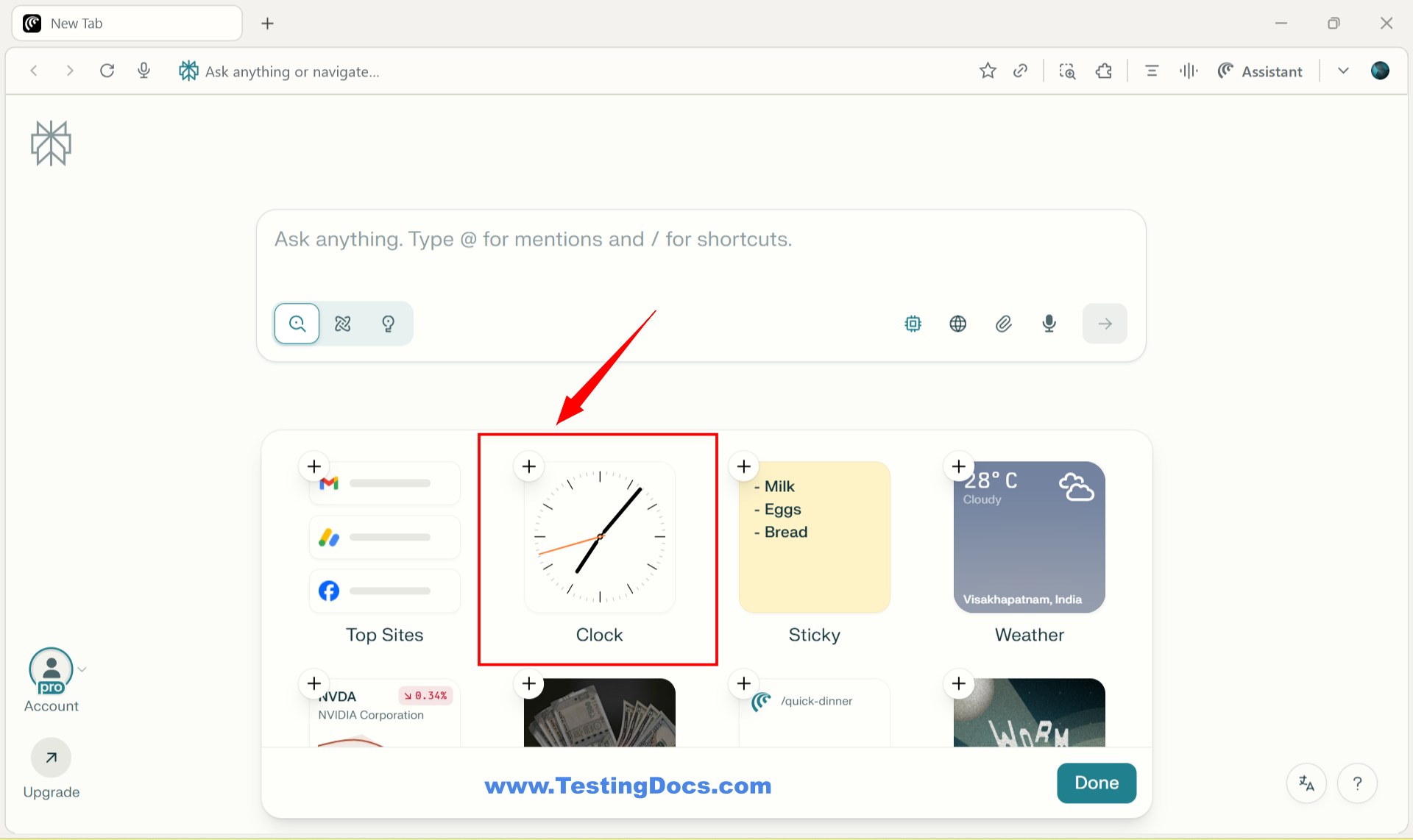Open the model selector chip icon
This screenshot has height=840, width=1413.
[x=913, y=324]
